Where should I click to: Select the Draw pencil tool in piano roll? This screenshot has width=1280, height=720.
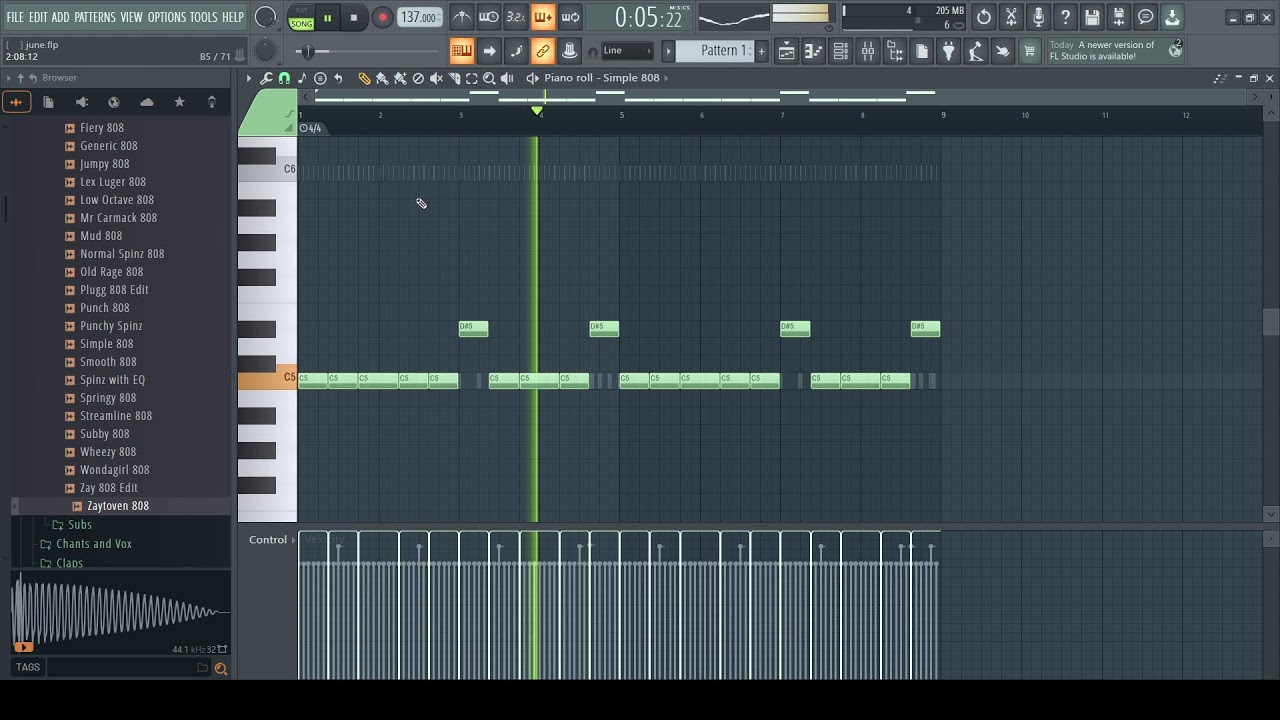(364, 78)
